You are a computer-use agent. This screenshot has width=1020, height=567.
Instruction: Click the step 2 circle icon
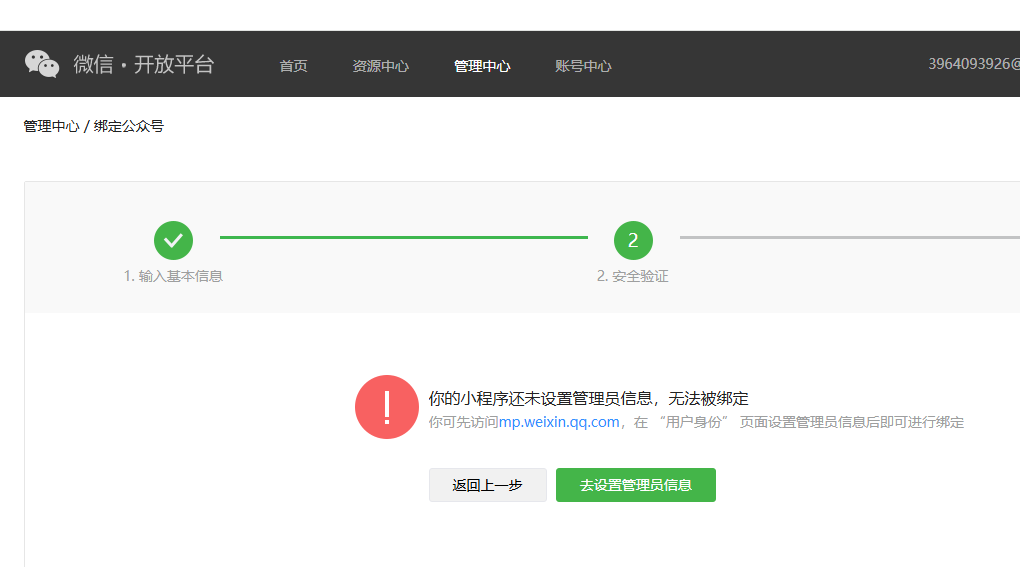633,241
